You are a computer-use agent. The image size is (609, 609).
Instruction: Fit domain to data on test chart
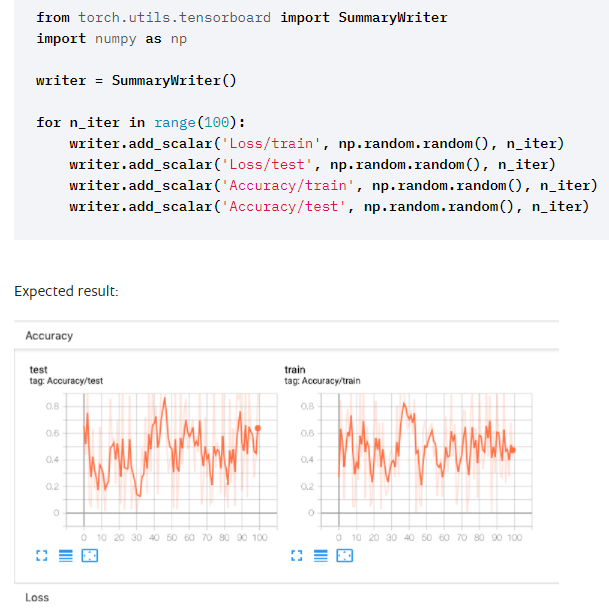(x=89, y=555)
